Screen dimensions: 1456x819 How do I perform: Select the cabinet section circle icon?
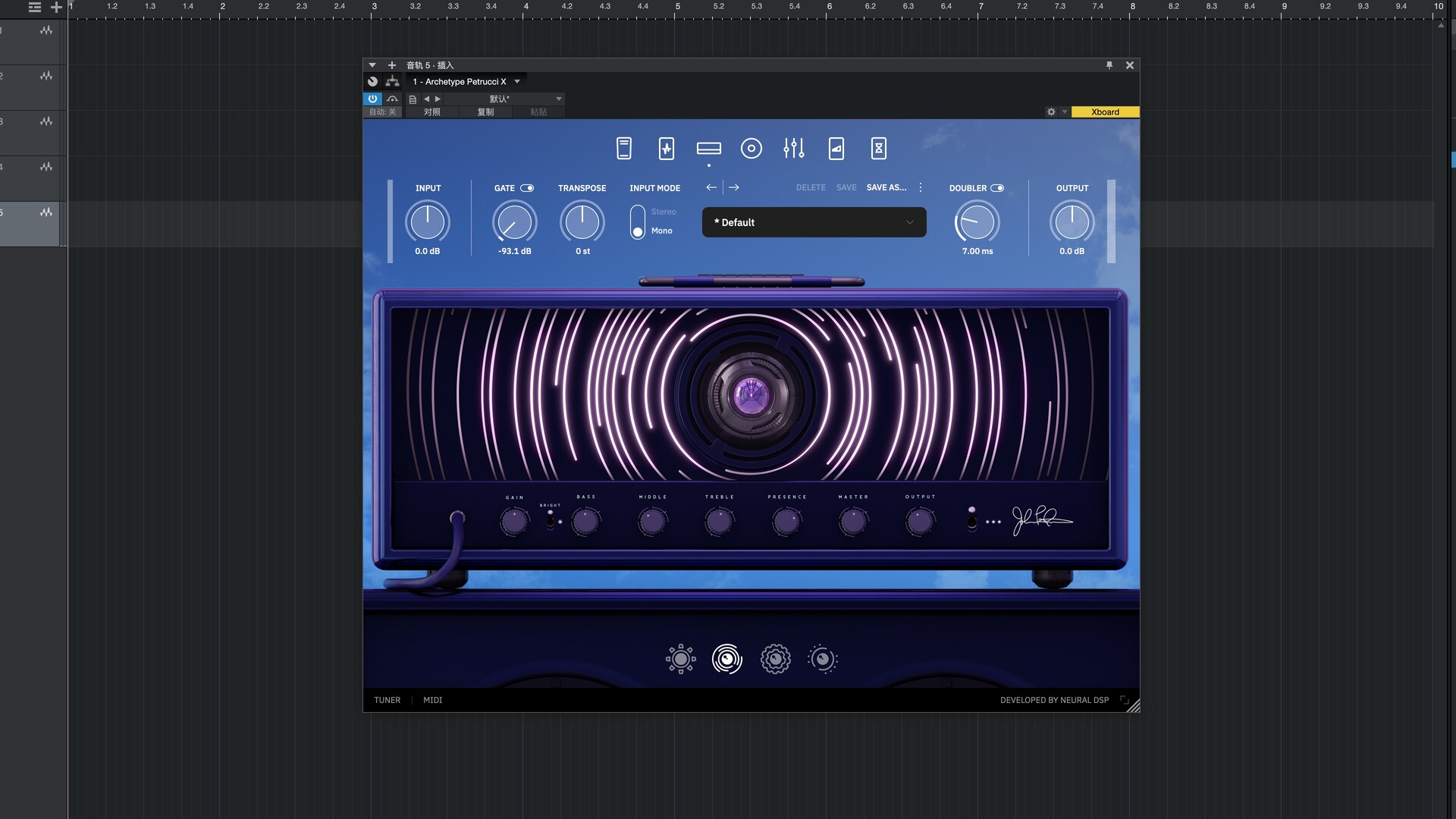pyautogui.click(x=751, y=149)
